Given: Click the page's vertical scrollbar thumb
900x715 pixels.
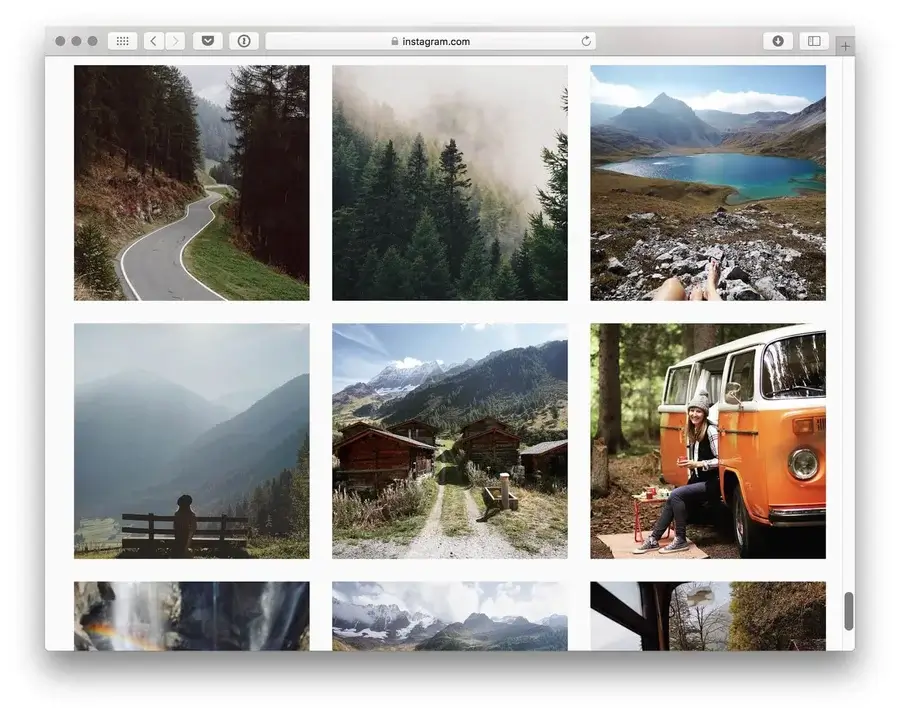Looking at the screenshot, I should [849, 610].
